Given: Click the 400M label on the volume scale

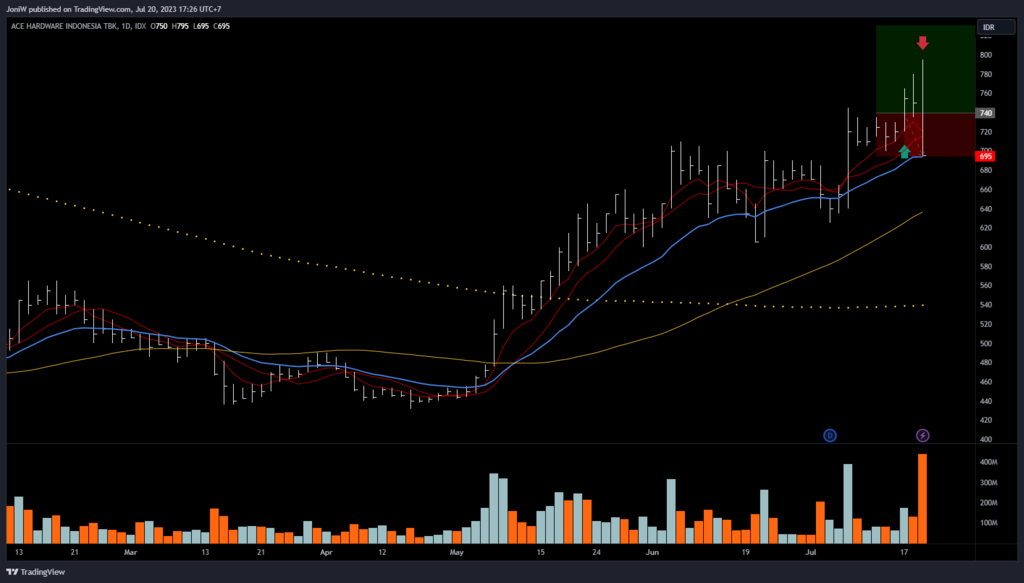Looking at the screenshot, I should pyautogui.click(x=988, y=463).
